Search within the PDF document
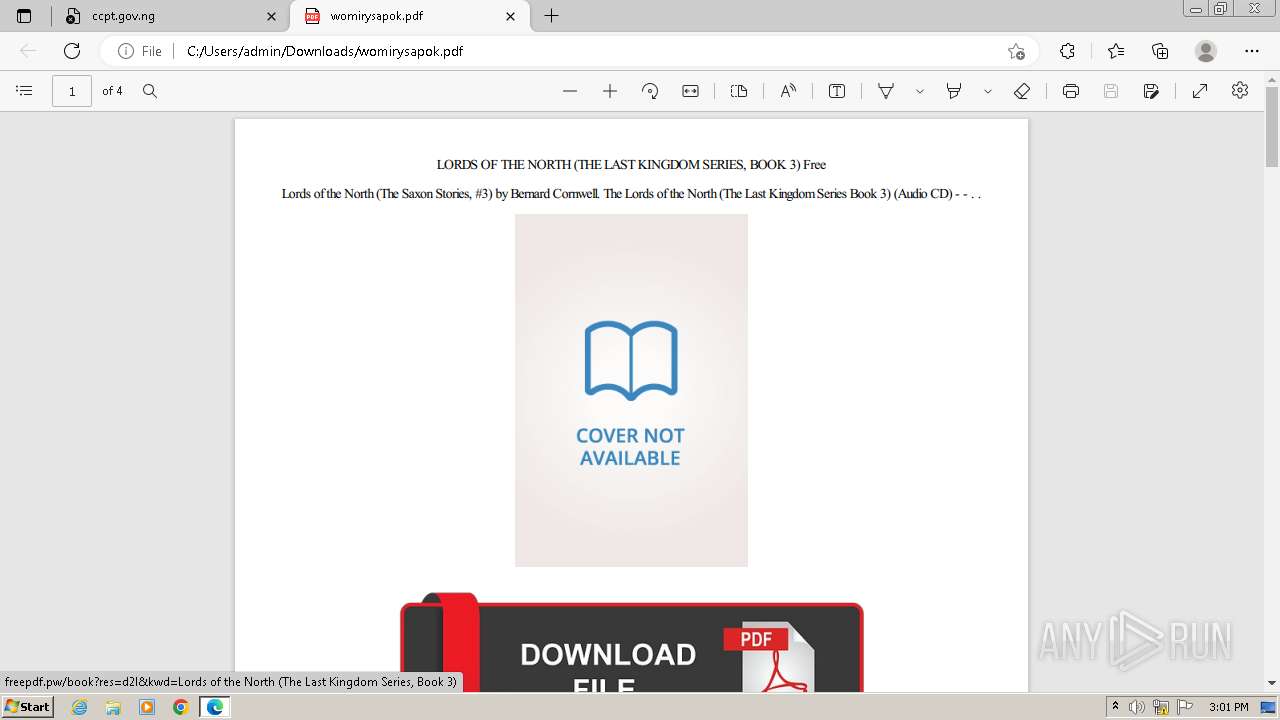The width and height of the screenshot is (1280, 720). (x=150, y=91)
